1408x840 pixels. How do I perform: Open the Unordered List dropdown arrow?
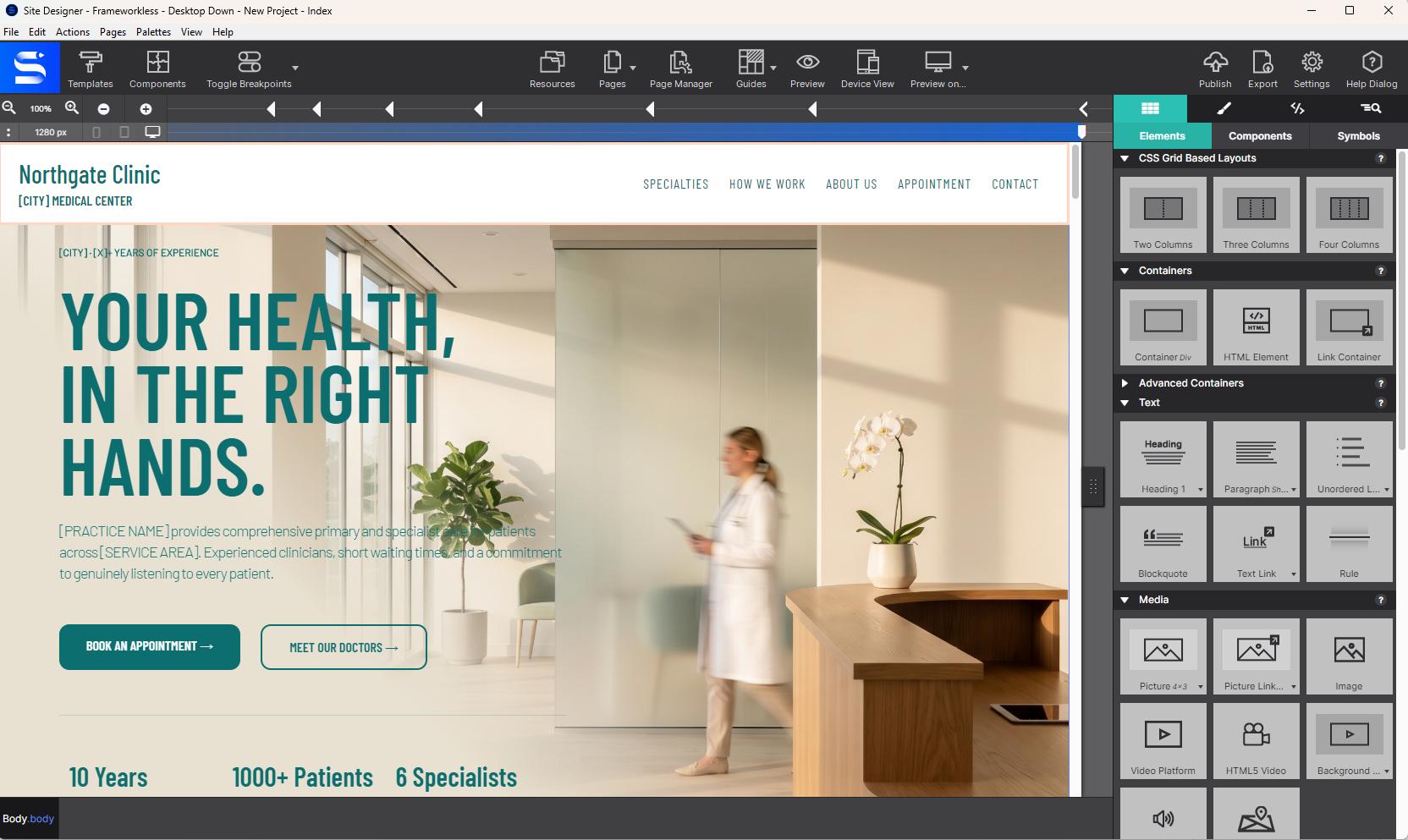(x=1386, y=490)
